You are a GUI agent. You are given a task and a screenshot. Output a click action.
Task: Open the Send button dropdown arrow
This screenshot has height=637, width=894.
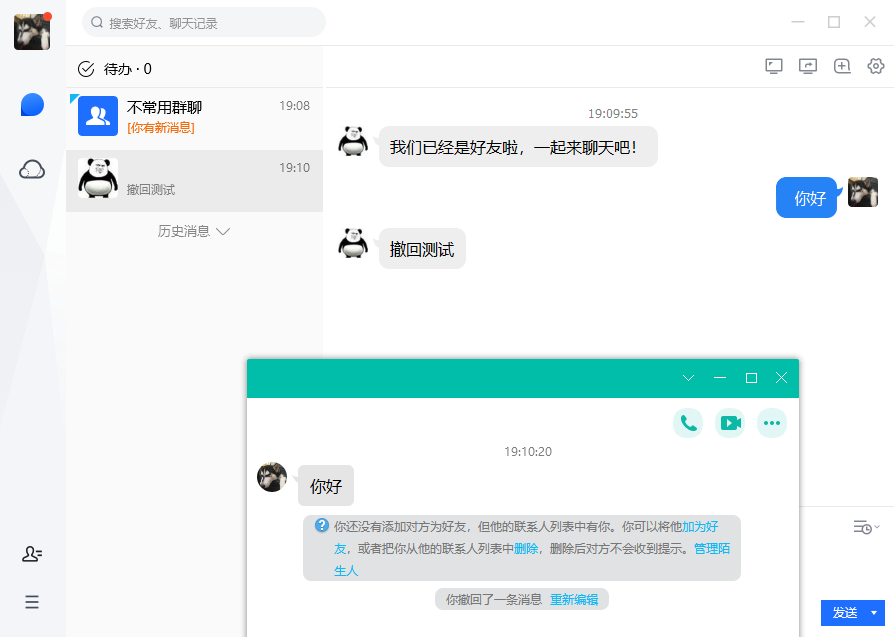pos(873,613)
